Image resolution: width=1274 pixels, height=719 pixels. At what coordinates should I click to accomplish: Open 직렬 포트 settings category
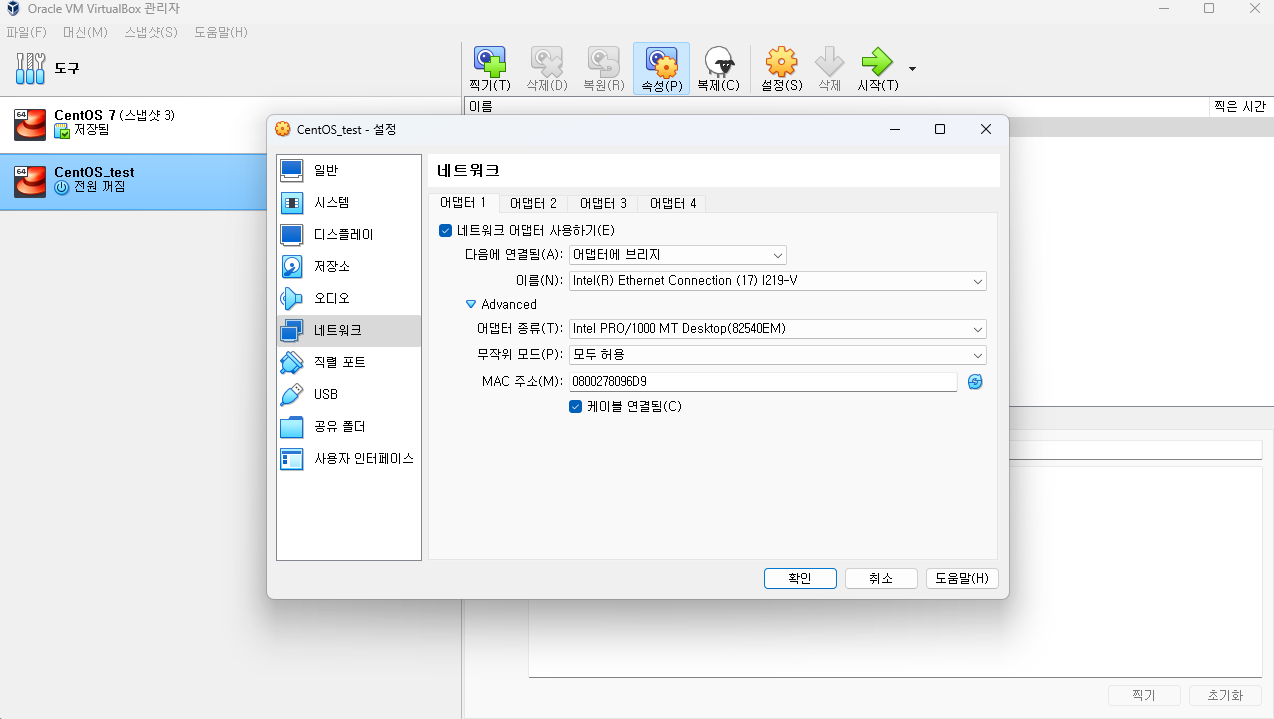(x=349, y=362)
